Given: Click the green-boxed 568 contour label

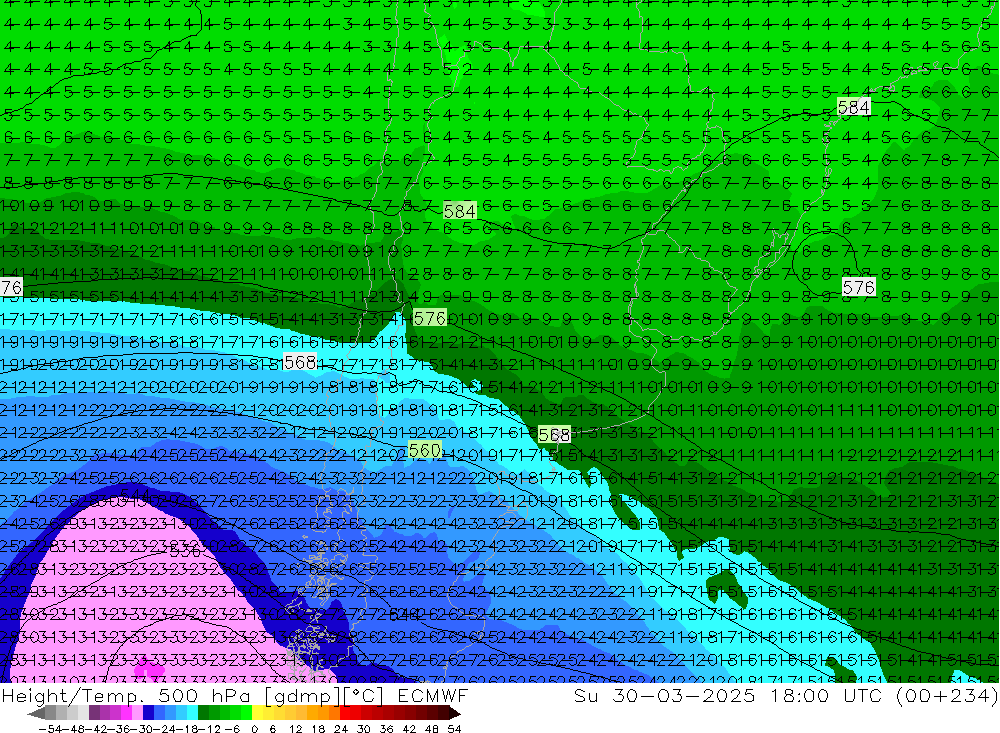Looking at the screenshot, I should (x=554, y=435).
